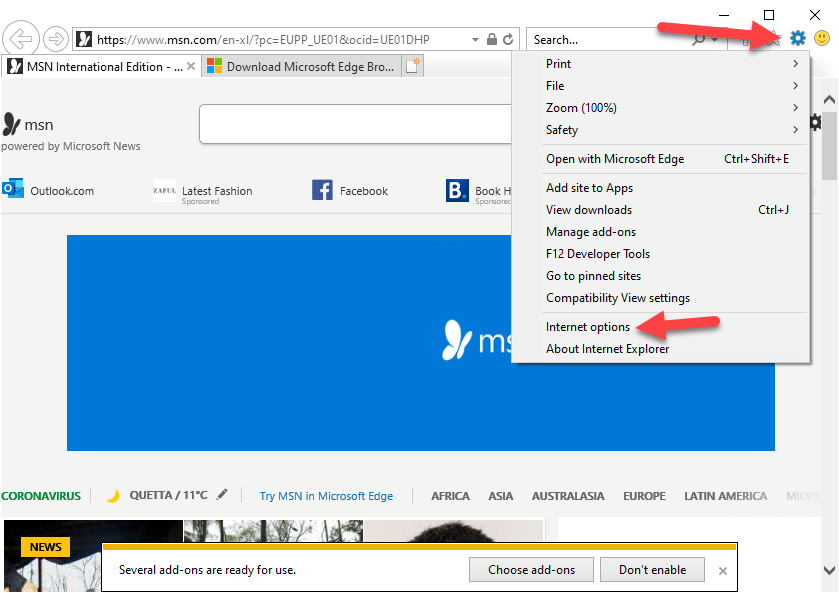Screen dimensions: 839x593
Task: Click the pencil icon beside Quetta weather
Action: [x=222, y=495]
